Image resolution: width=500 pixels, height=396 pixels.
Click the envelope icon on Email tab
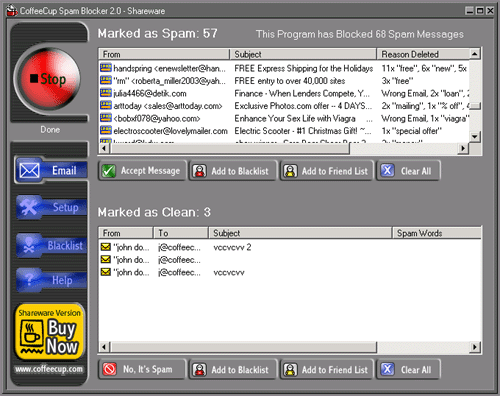[29, 171]
